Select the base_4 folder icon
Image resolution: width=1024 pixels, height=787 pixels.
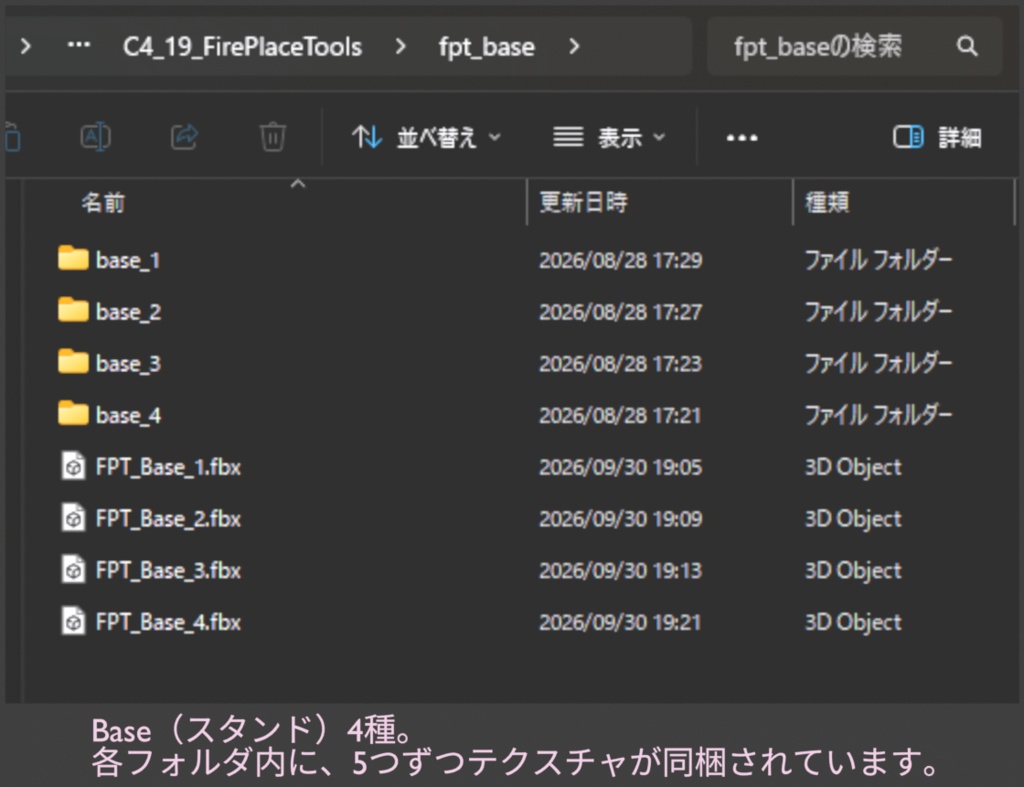(x=73, y=413)
